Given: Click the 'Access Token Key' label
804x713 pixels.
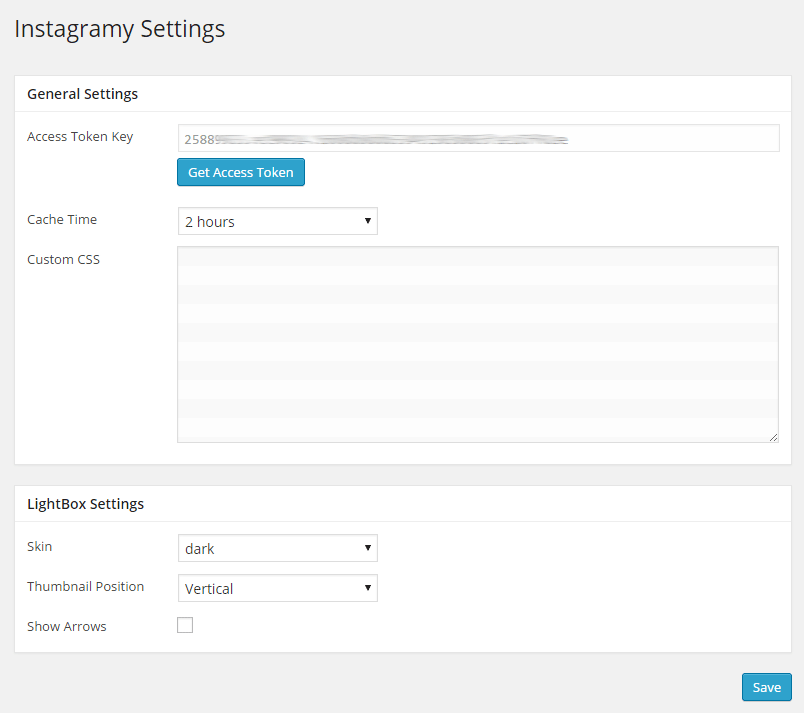Looking at the screenshot, I should click(80, 137).
